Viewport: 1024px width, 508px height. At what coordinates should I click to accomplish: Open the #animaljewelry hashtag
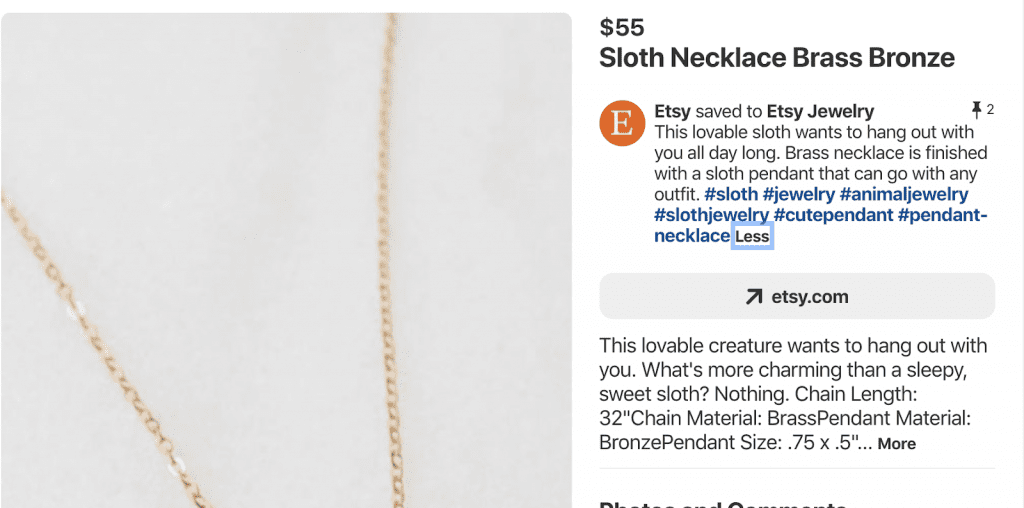904,194
